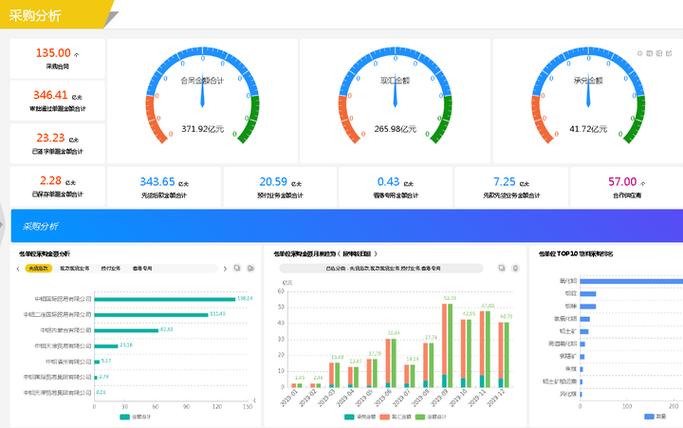Select the yellow highlighted tab in the company chart
Viewport: 683px width, 428px height.
39,268
